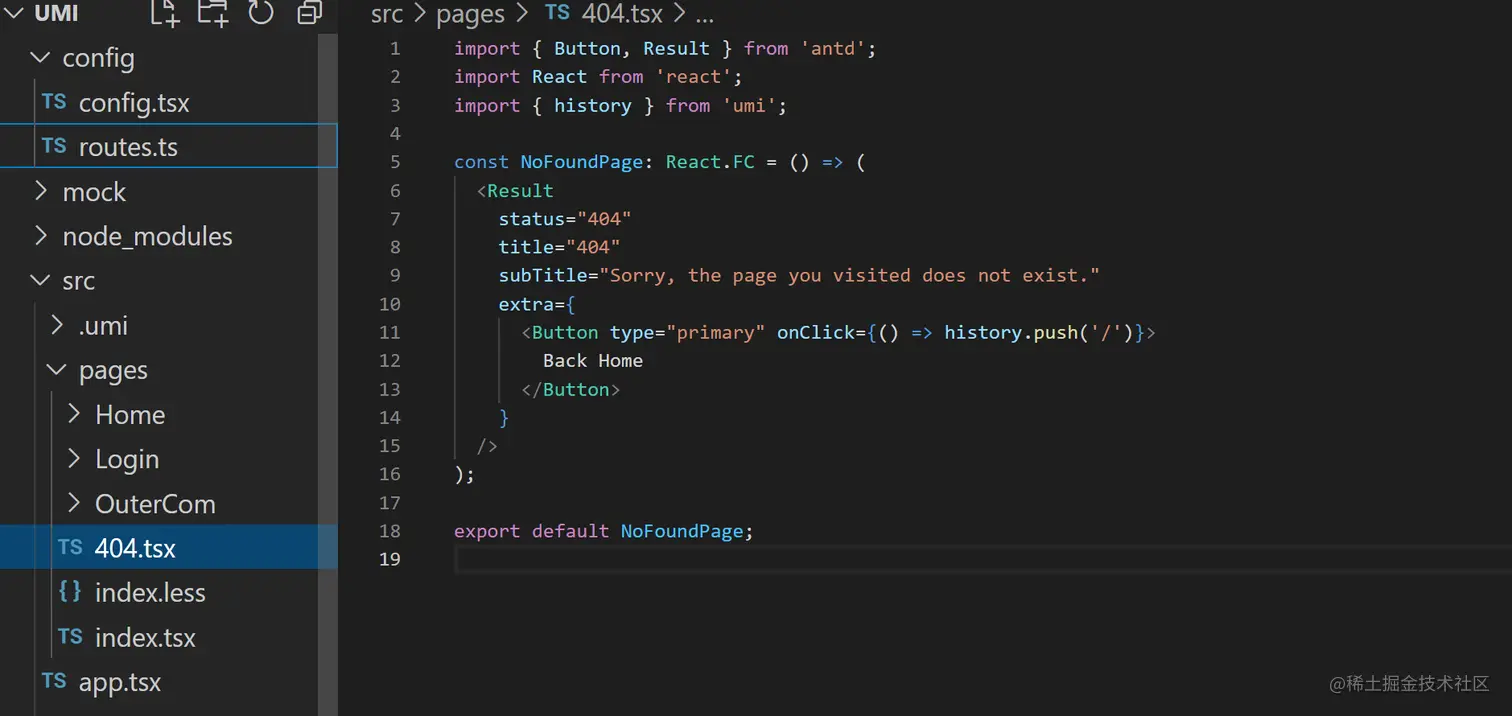Click the TS icon in the breadcrumb
Image resolution: width=1512 pixels, height=716 pixels.
pos(558,13)
